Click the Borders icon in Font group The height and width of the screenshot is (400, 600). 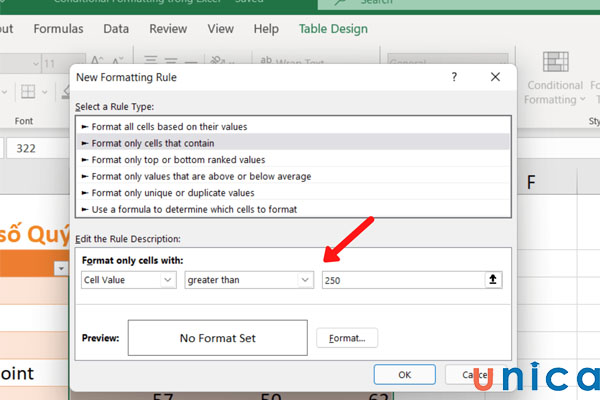point(29,92)
